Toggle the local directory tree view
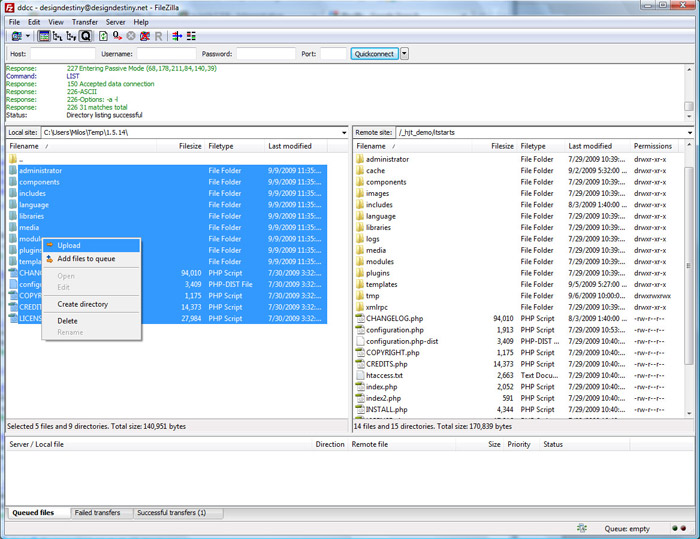 coord(58,36)
